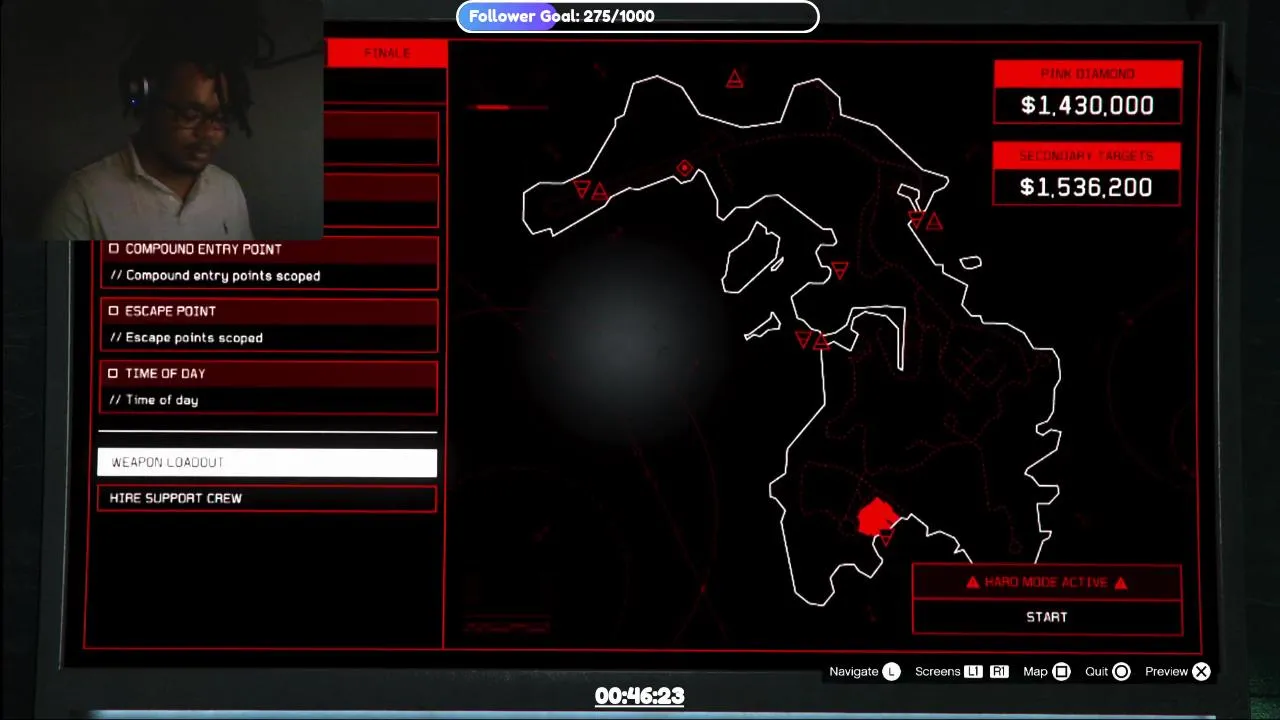The image size is (1280, 720).
Task: Click the Map label text
Action: tap(1035, 672)
